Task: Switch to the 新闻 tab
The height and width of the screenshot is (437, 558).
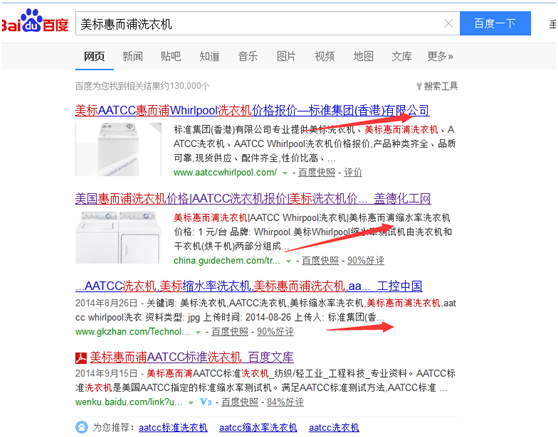Action: (133, 56)
